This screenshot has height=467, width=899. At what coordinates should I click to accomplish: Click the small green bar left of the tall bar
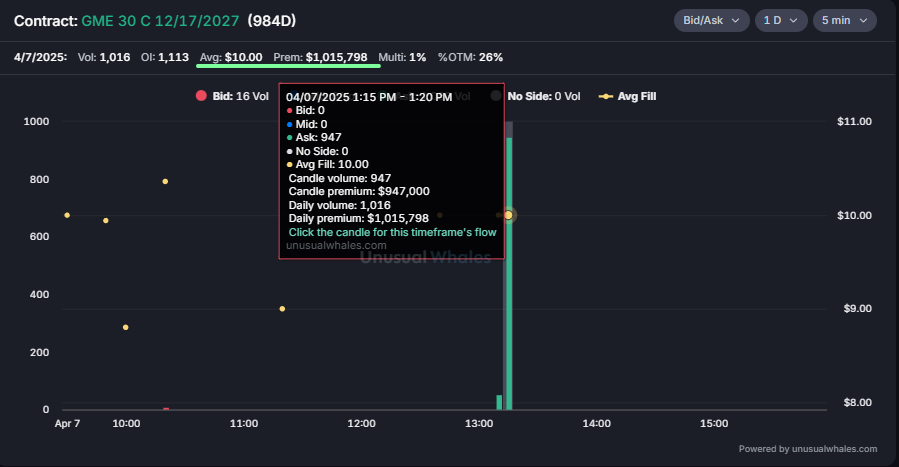coord(499,402)
